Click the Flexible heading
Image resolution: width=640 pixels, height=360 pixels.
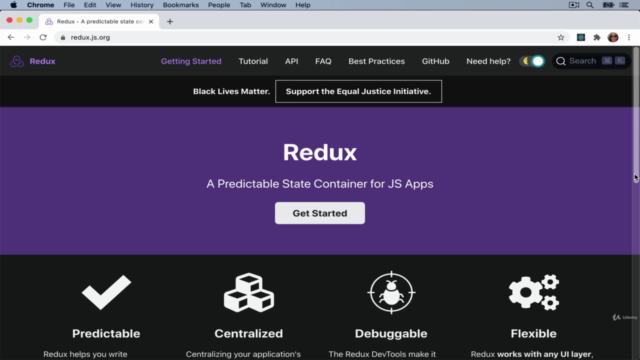tap(533, 333)
